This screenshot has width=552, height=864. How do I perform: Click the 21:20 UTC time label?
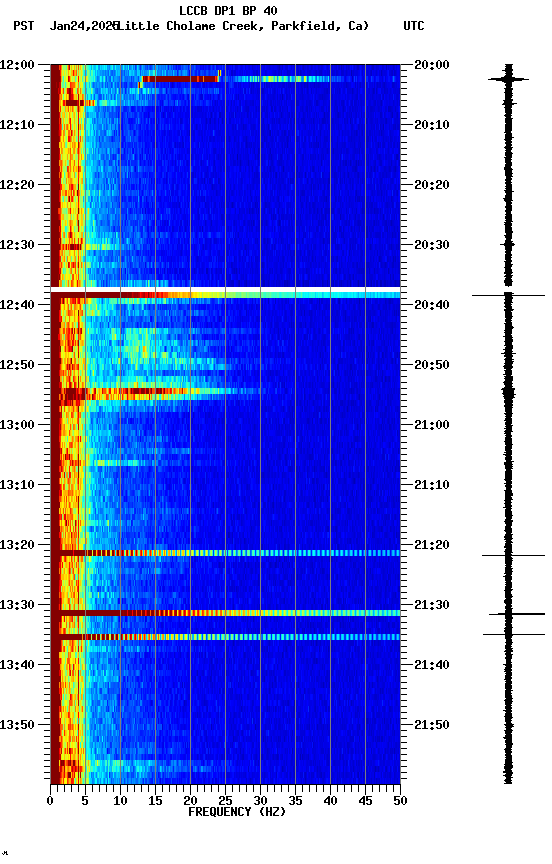(431, 546)
